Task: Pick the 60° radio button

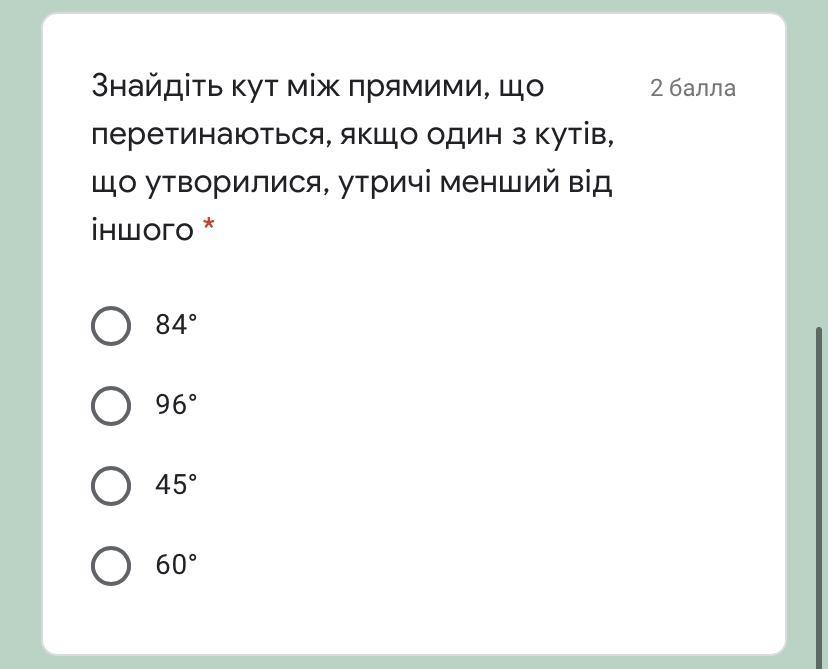Action: click(111, 566)
